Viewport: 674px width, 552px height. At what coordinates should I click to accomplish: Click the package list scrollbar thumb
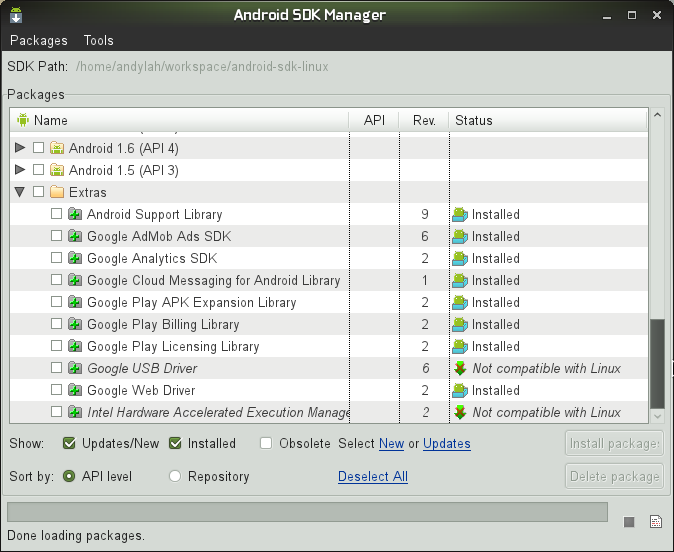tap(657, 363)
